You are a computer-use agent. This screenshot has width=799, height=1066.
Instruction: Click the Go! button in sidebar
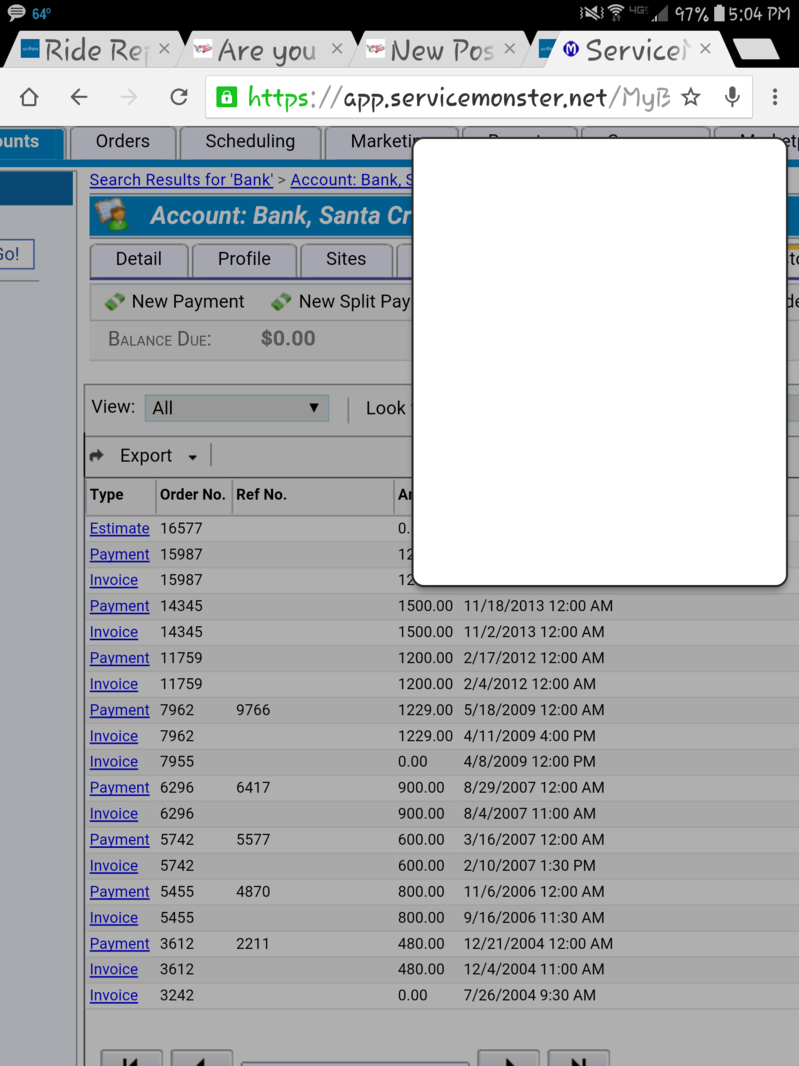tap(15, 254)
